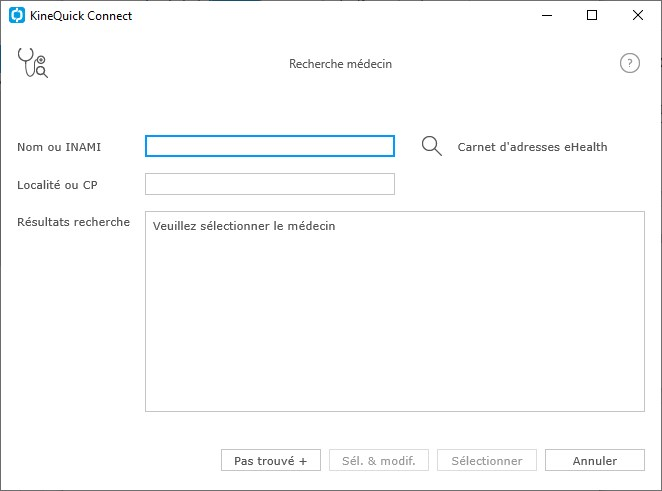The image size is (662, 491).
Task: Click the KineQuick Connect app logo
Action: (17, 16)
